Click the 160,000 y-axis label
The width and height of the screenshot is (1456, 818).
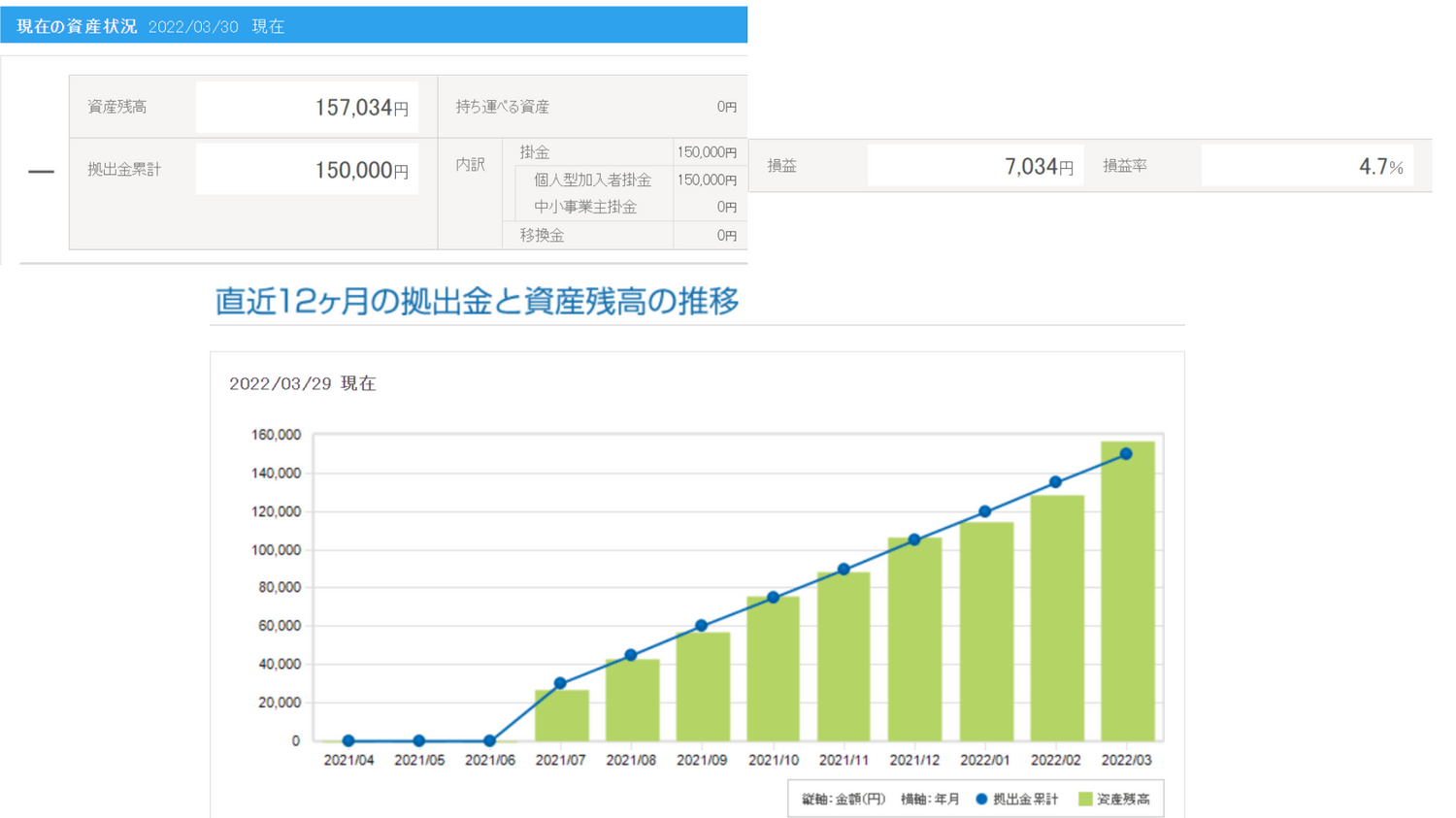(276, 435)
